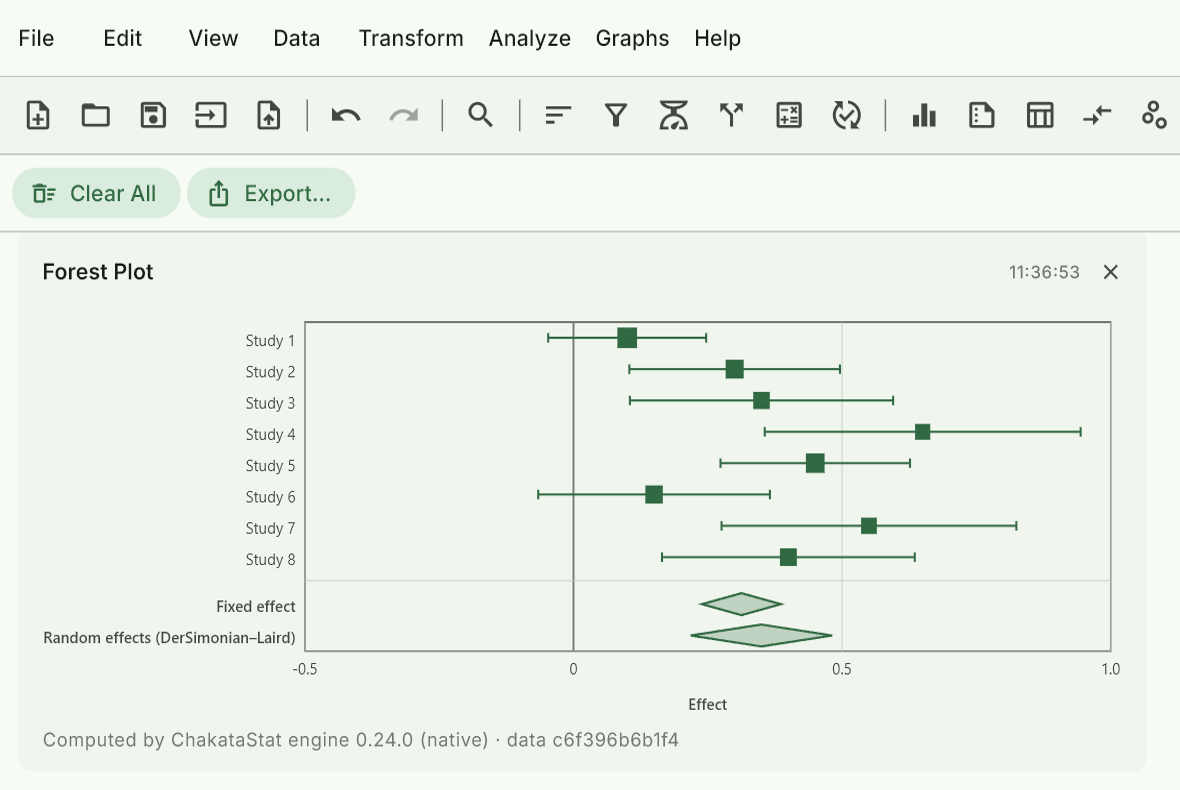
Task: Click the weight cases scale icon
Action: tap(674, 115)
